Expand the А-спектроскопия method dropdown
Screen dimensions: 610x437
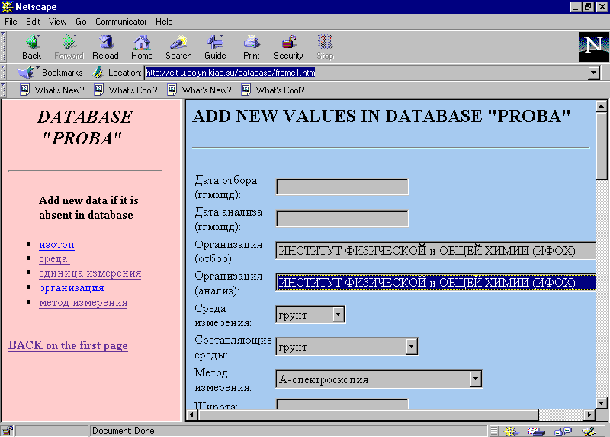[476, 379]
